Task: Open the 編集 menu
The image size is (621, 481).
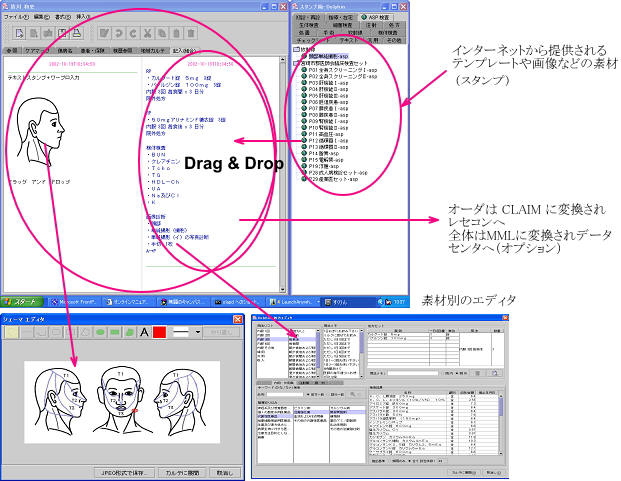Action: coord(38,17)
